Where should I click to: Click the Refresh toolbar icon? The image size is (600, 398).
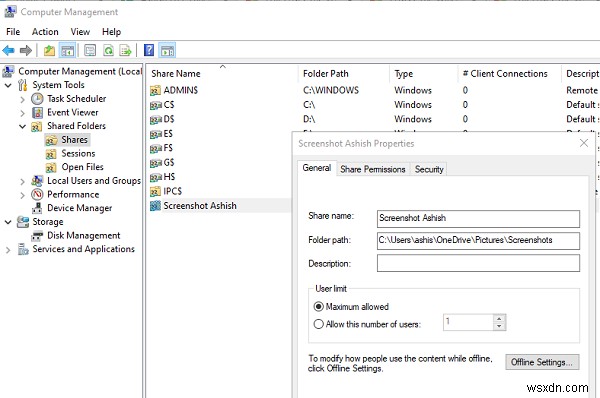coord(109,50)
